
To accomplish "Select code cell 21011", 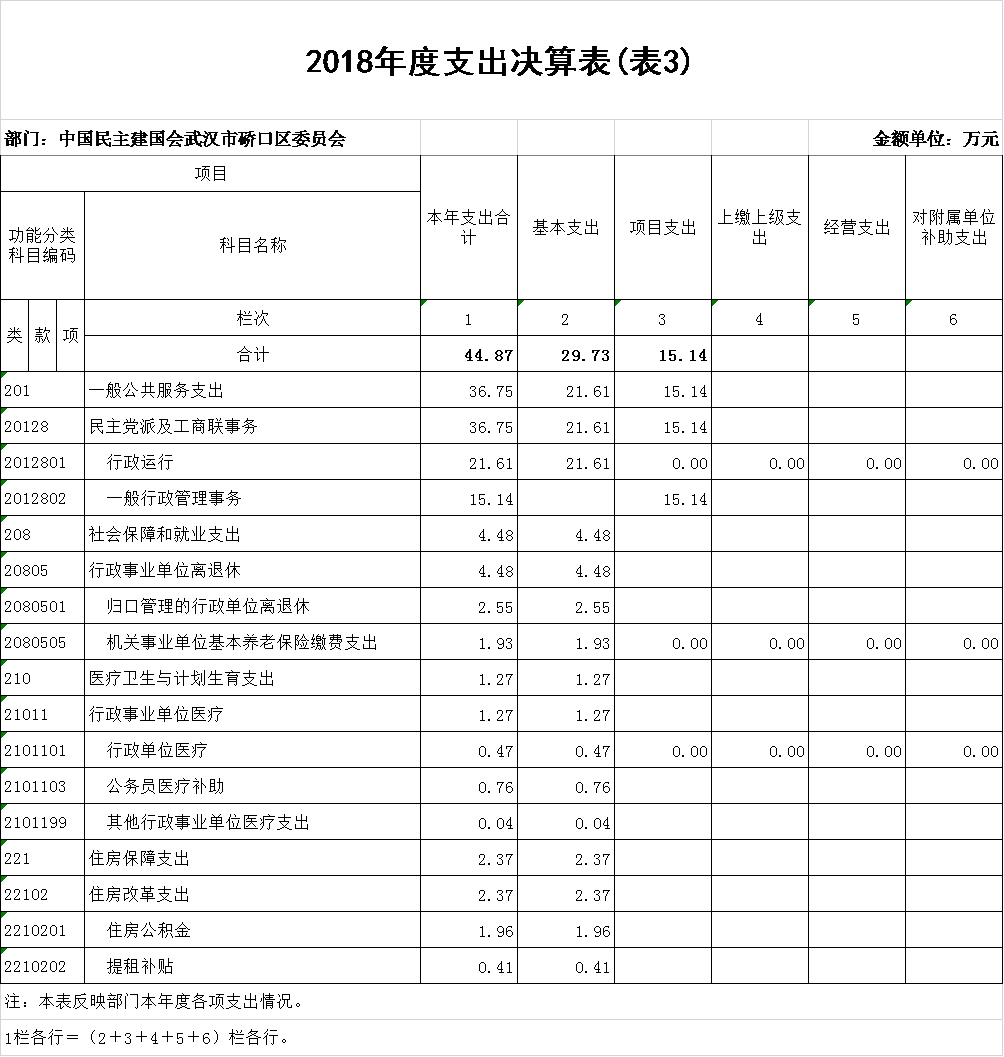I will 42,715.
